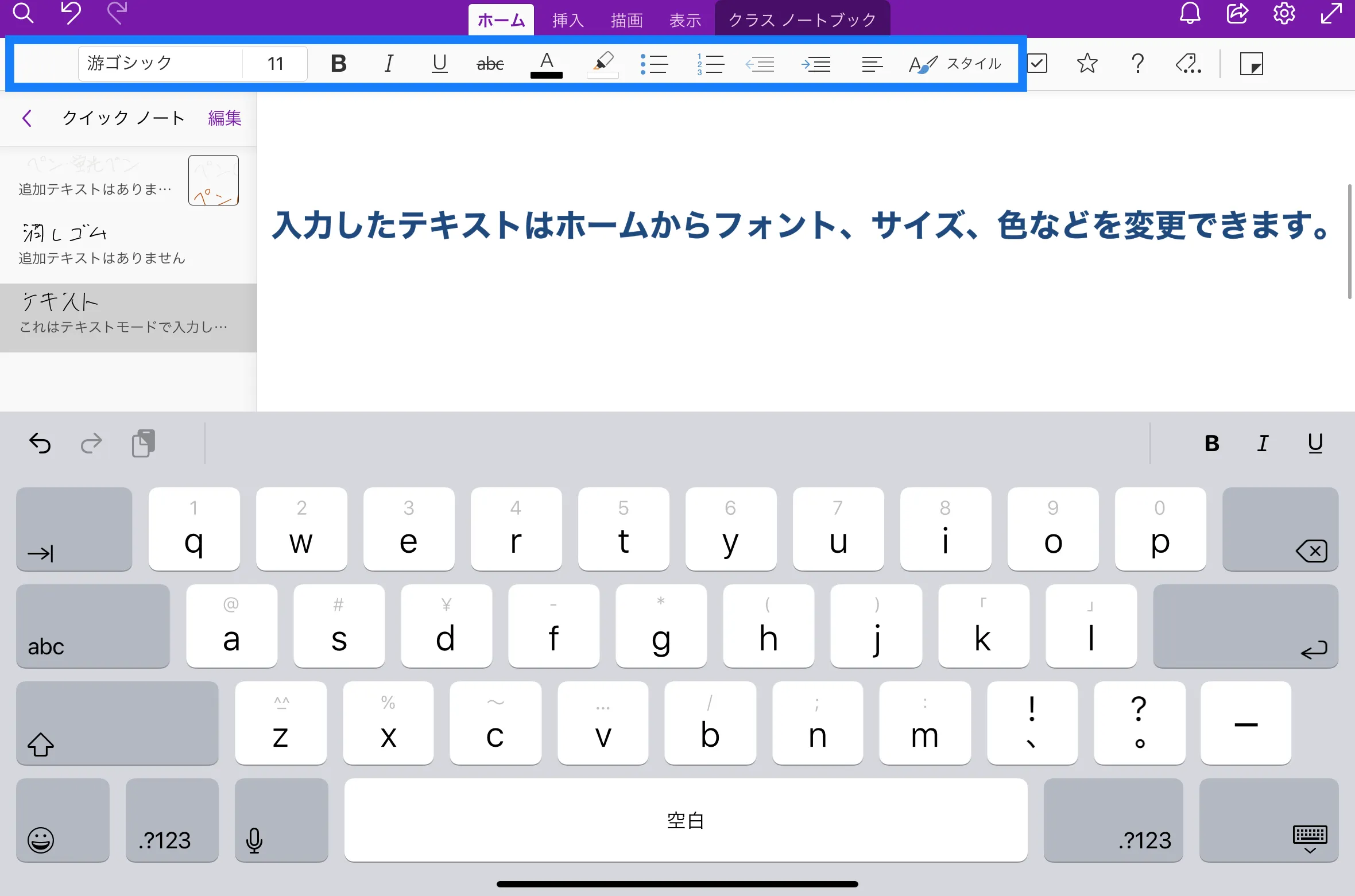Choose the font color swatch

click(546, 63)
